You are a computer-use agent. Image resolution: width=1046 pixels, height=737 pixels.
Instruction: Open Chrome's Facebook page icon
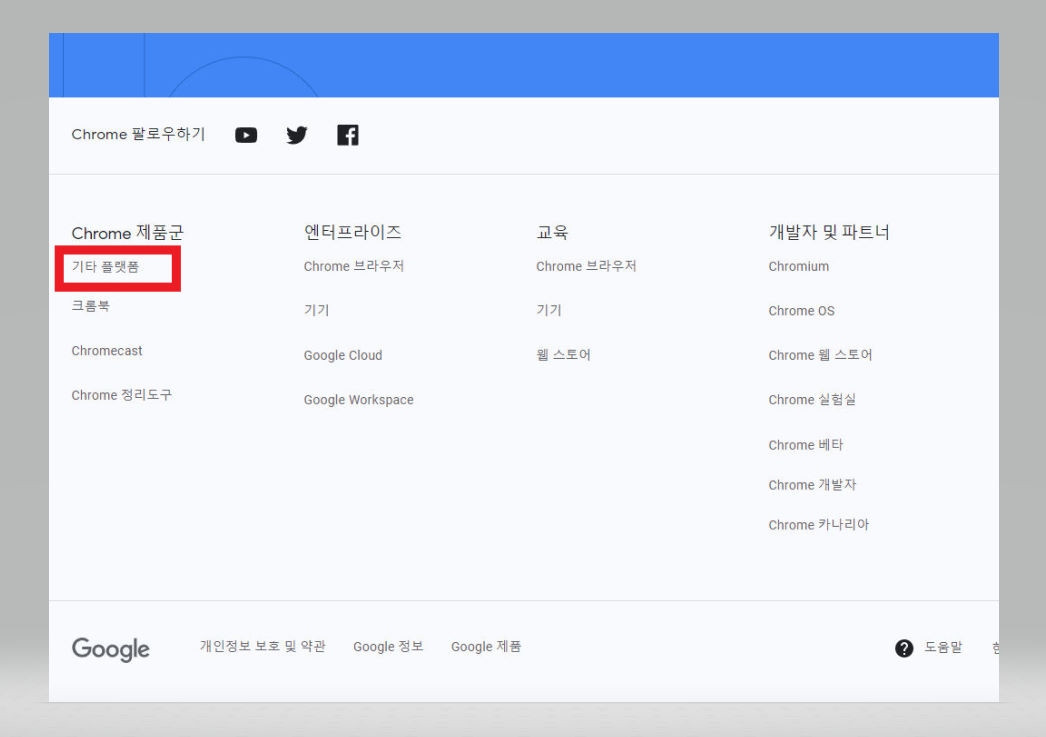coord(348,135)
